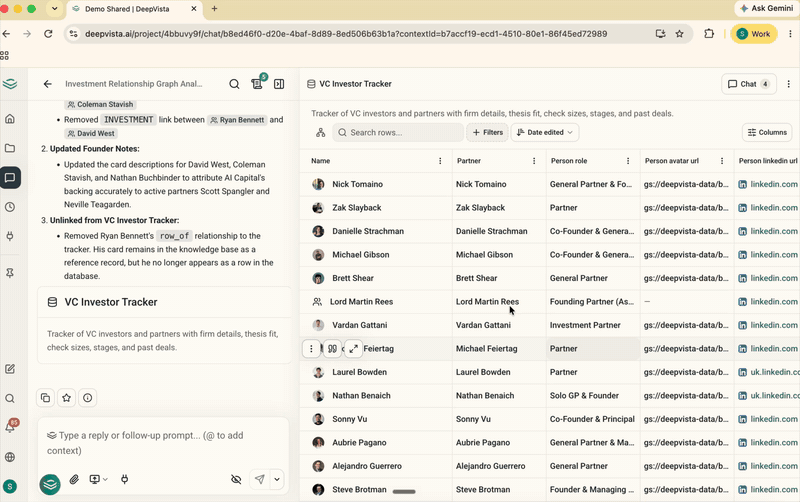
Task: Open notifications bell with badge
Action: coord(10,427)
